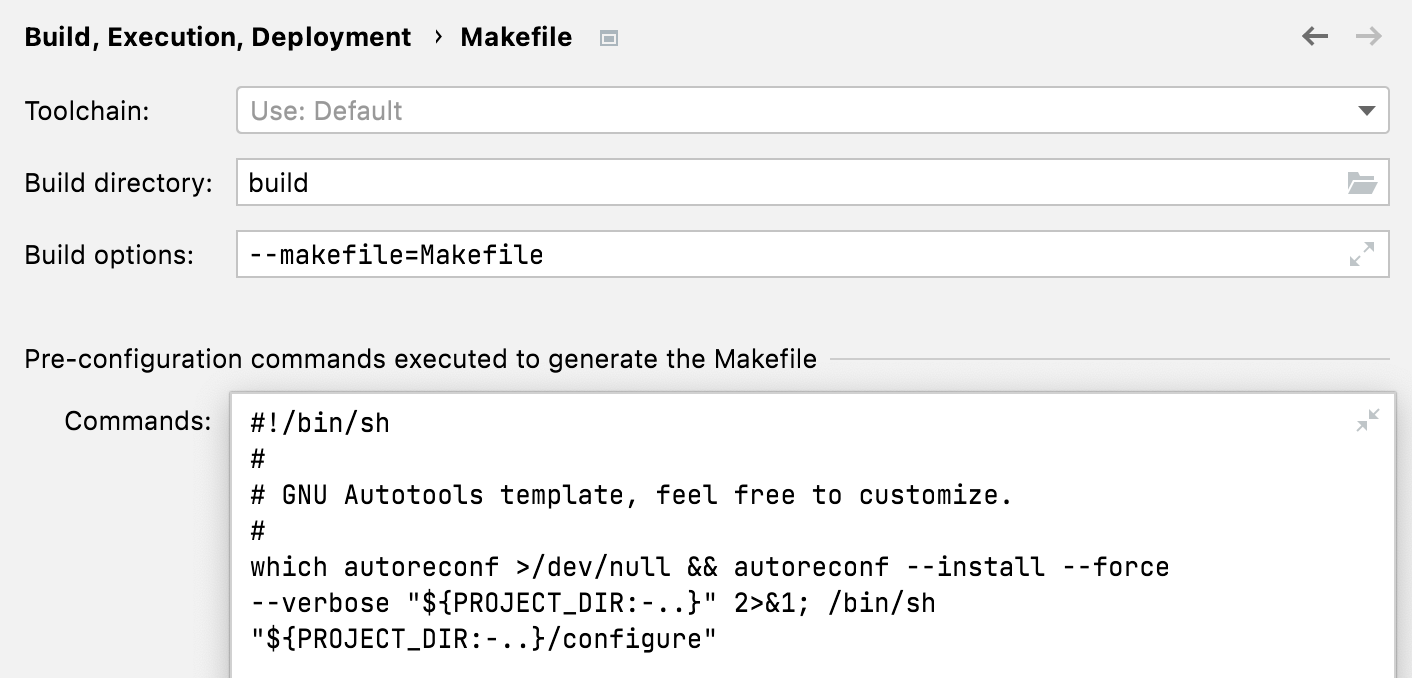Navigate back using the left arrow icon

point(1314,36)
